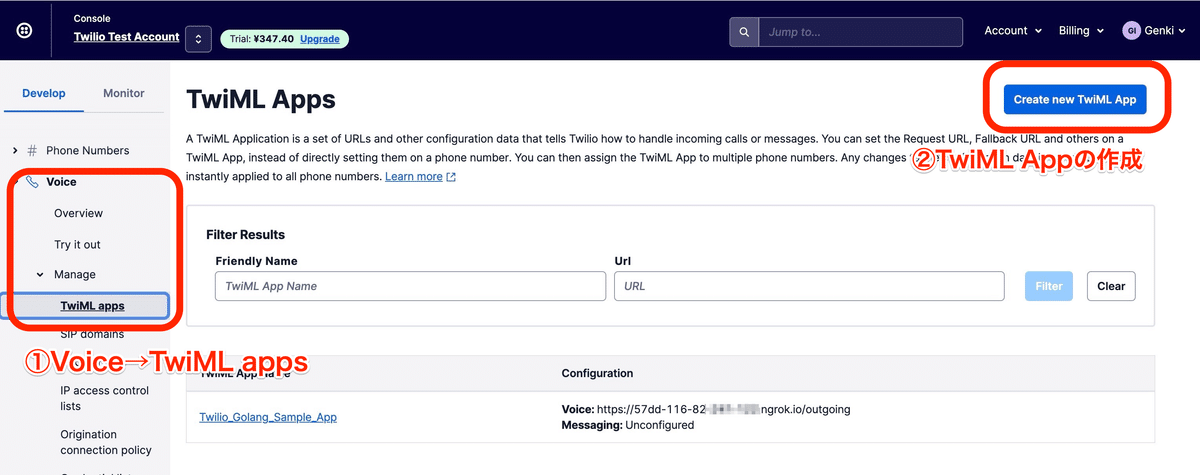1200x475 pixels.
Task: Click the search magnifier icon
Action: [743, 32]
